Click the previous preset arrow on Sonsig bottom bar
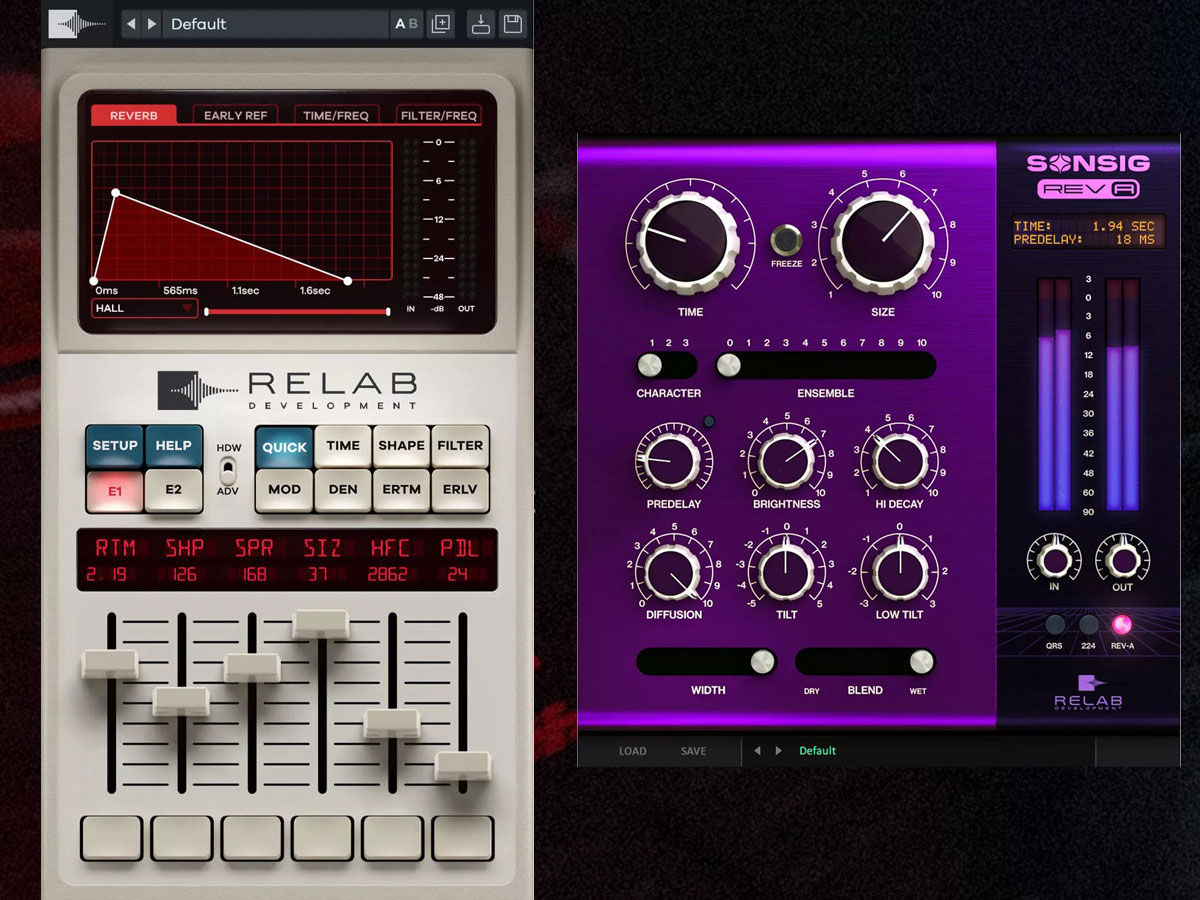The height and width of the screenshot is (900, 1200). tap(758, 750)
